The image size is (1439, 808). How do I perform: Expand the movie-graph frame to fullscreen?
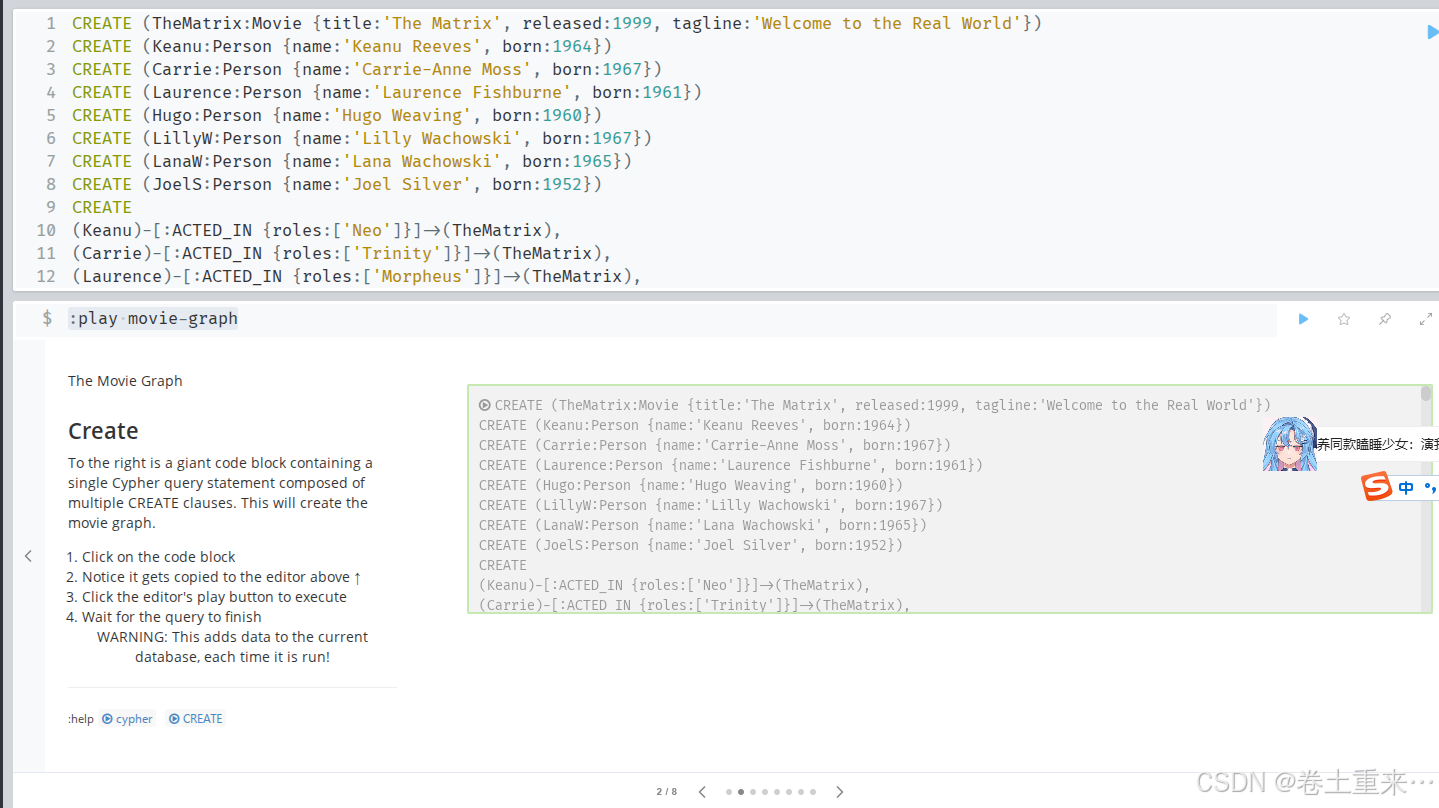(1426, 319)
